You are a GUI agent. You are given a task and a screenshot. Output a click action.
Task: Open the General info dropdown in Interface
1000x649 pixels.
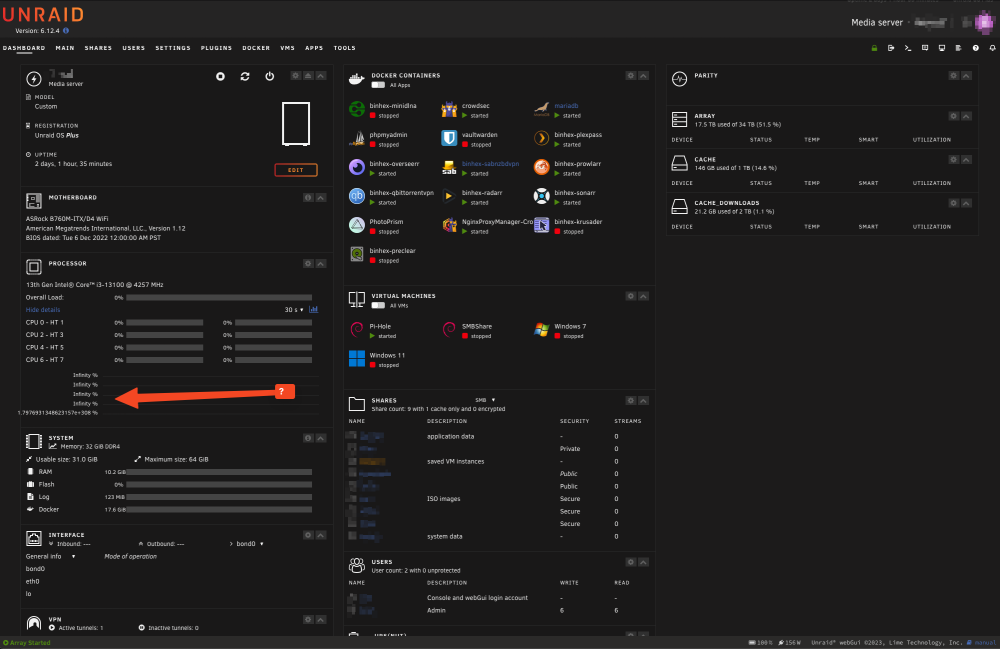(x=50, y=557)
